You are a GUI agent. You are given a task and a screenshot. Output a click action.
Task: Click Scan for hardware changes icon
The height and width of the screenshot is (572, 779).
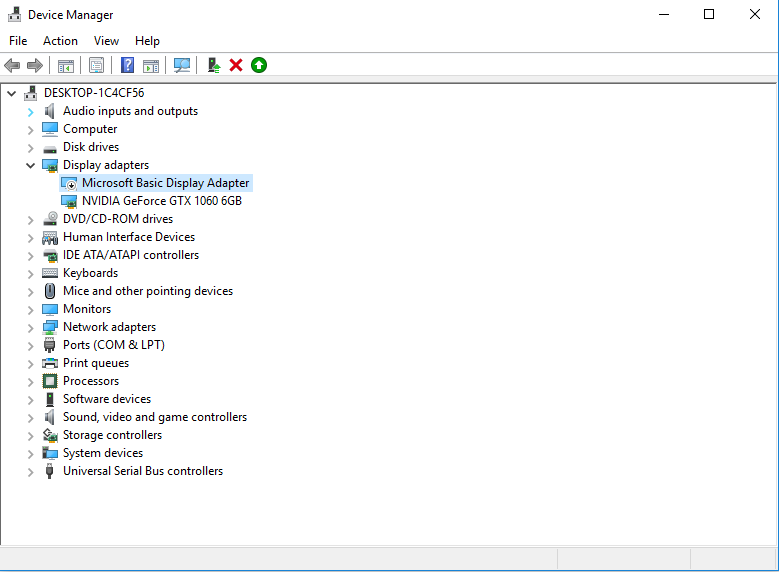(x=182, y=65)
